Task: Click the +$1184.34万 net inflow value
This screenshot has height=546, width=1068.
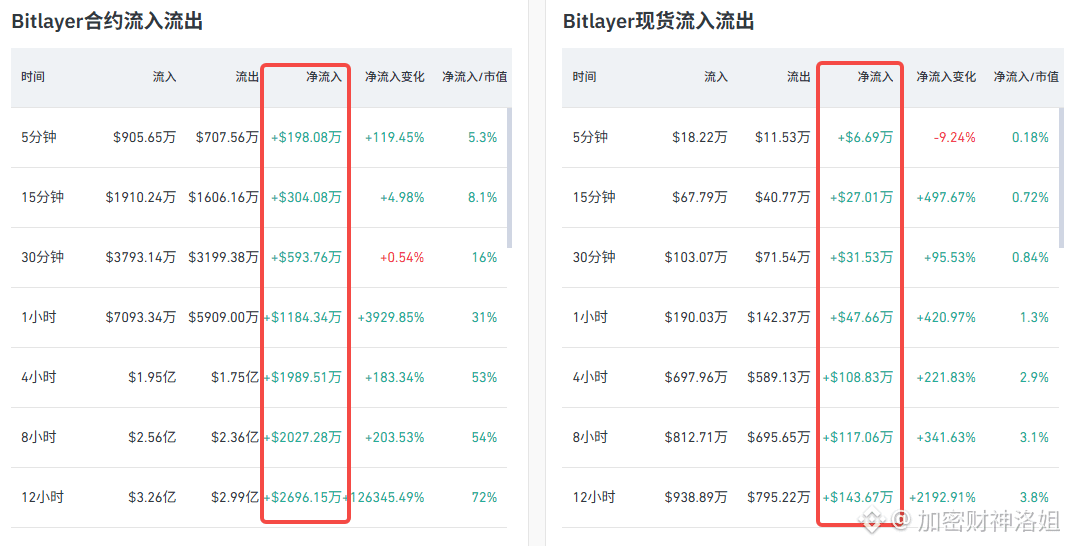Action: click(x=303, y=317)
